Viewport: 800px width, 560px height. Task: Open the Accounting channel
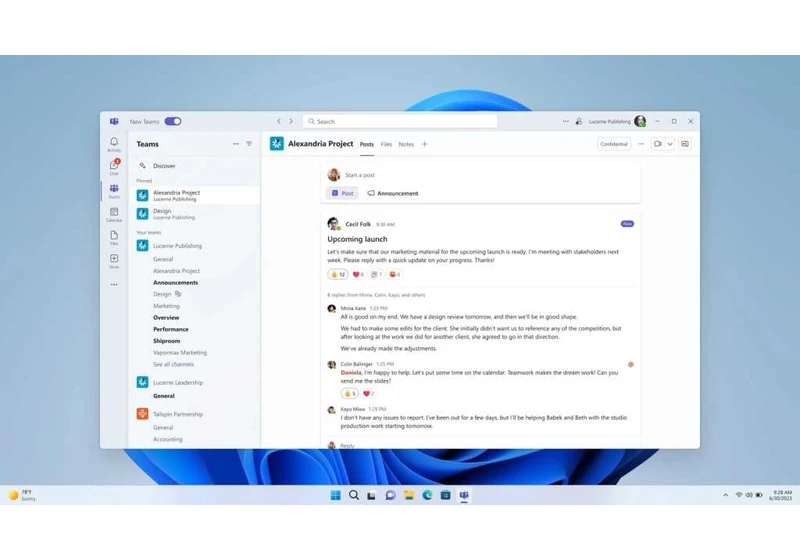click(167, 439)
